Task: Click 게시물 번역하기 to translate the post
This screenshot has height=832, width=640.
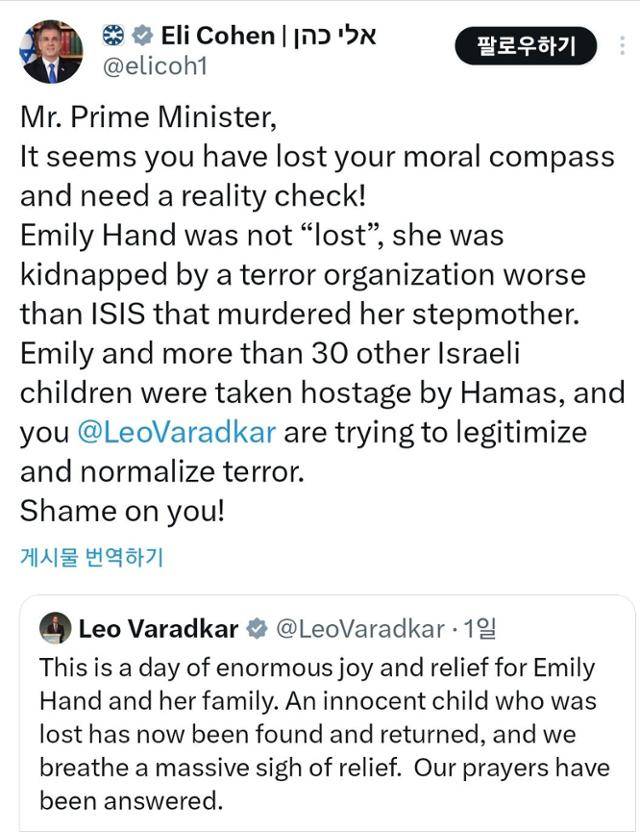Action: click(x=91, y=557)
